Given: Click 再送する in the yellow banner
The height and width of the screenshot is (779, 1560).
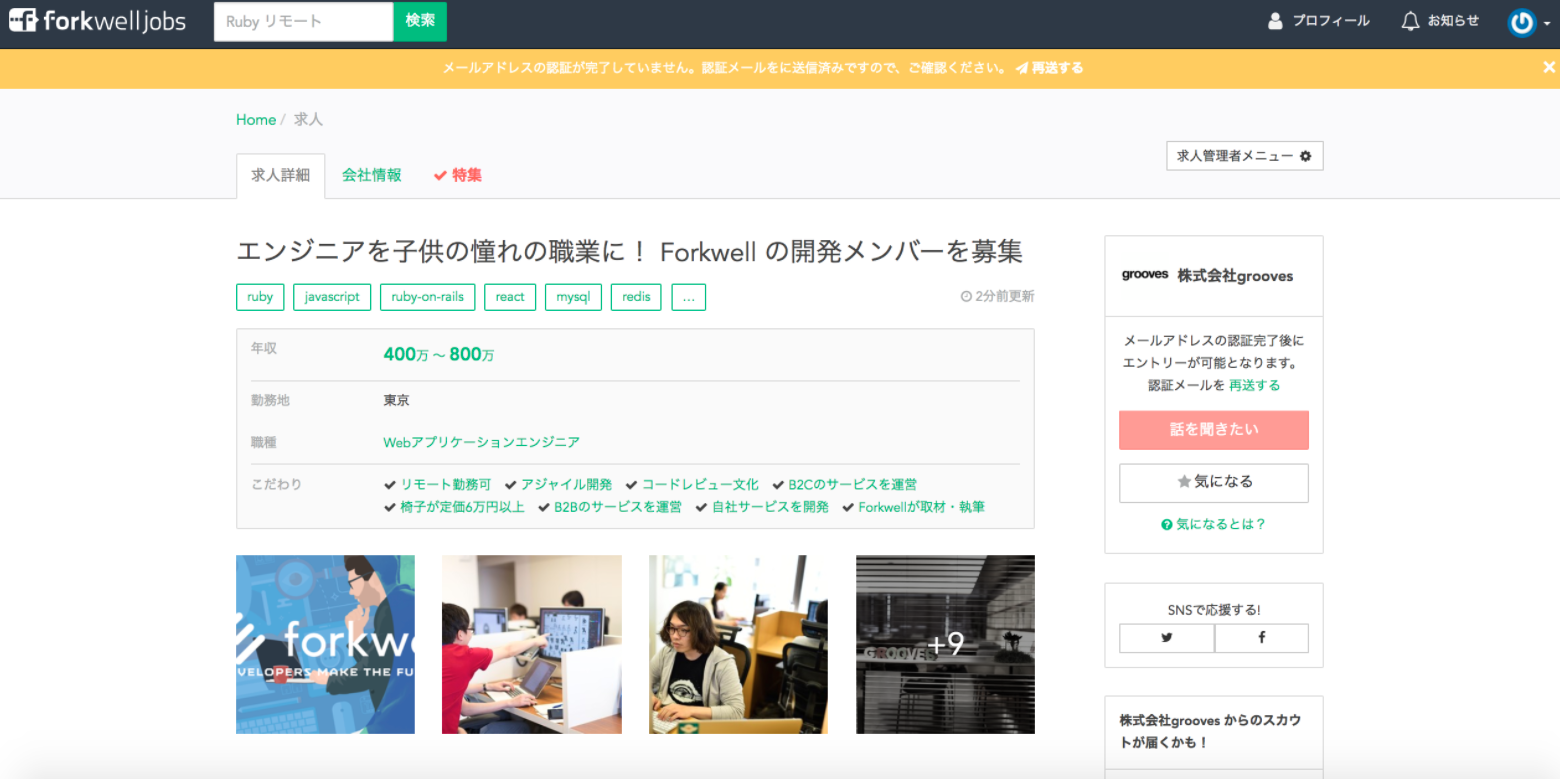Looking at the screenshot, I should click(1050, 69).
